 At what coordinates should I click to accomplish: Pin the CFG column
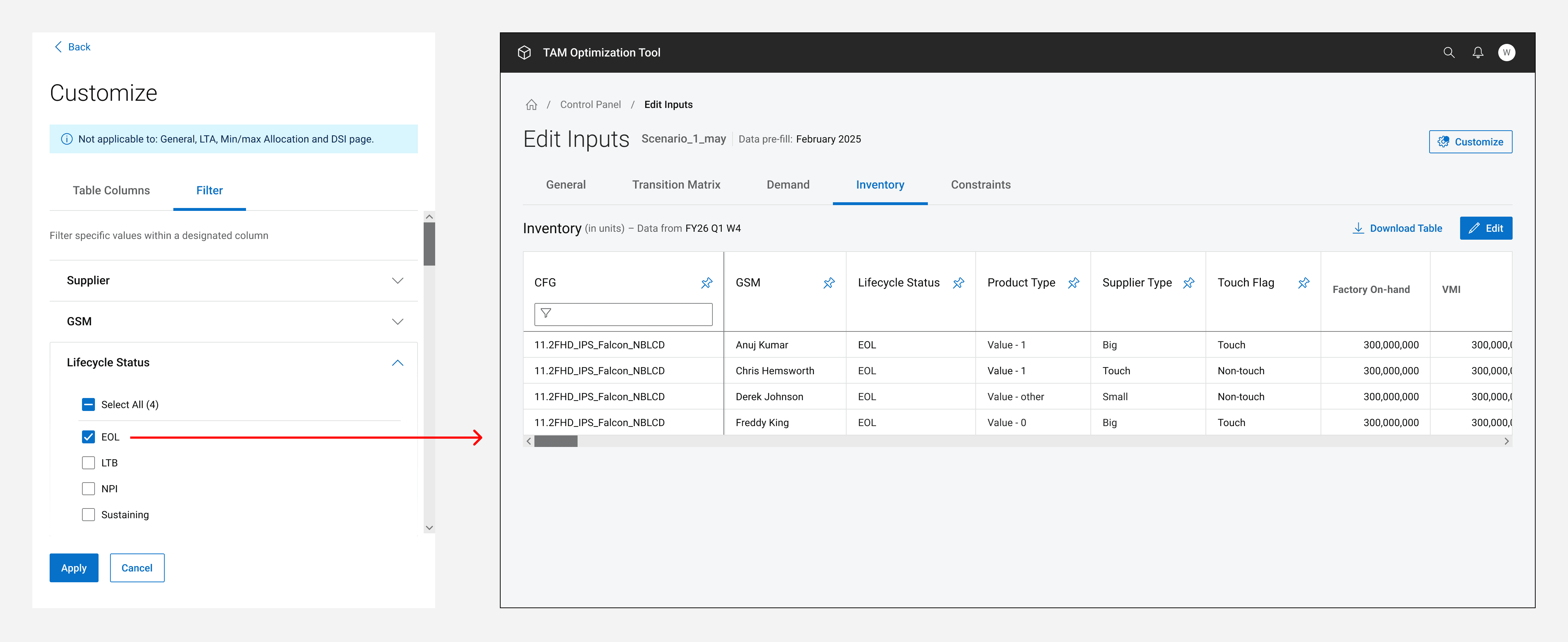point(706,282)
